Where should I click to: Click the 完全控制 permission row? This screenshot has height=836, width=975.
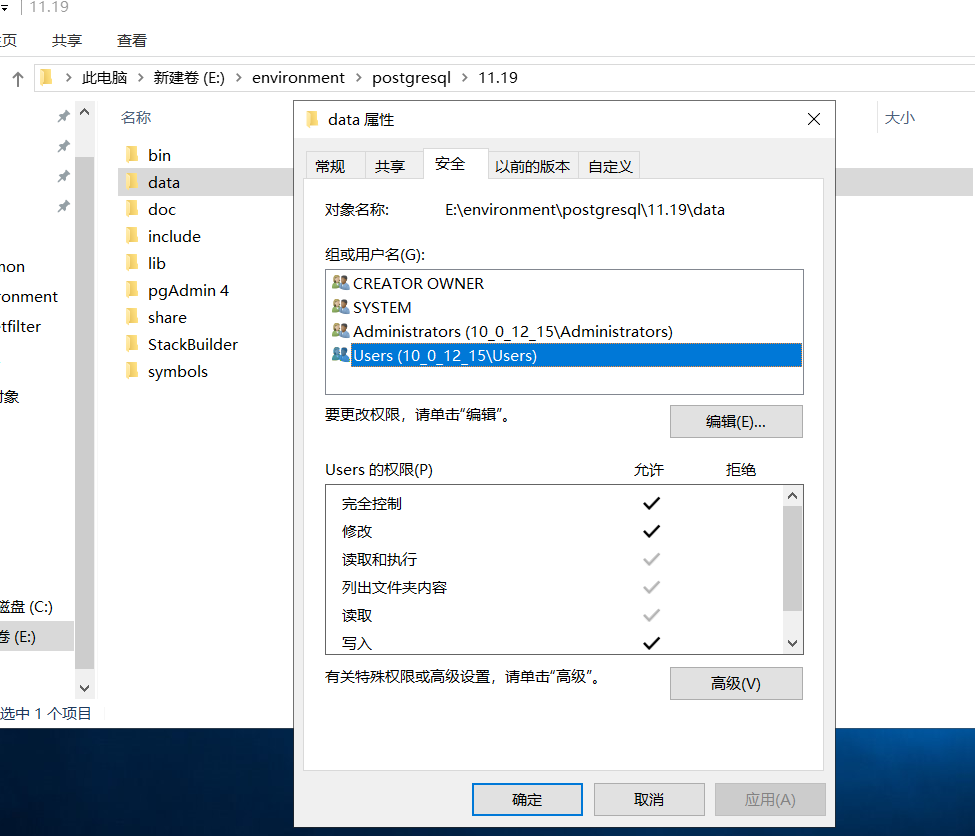pos(553,503)
